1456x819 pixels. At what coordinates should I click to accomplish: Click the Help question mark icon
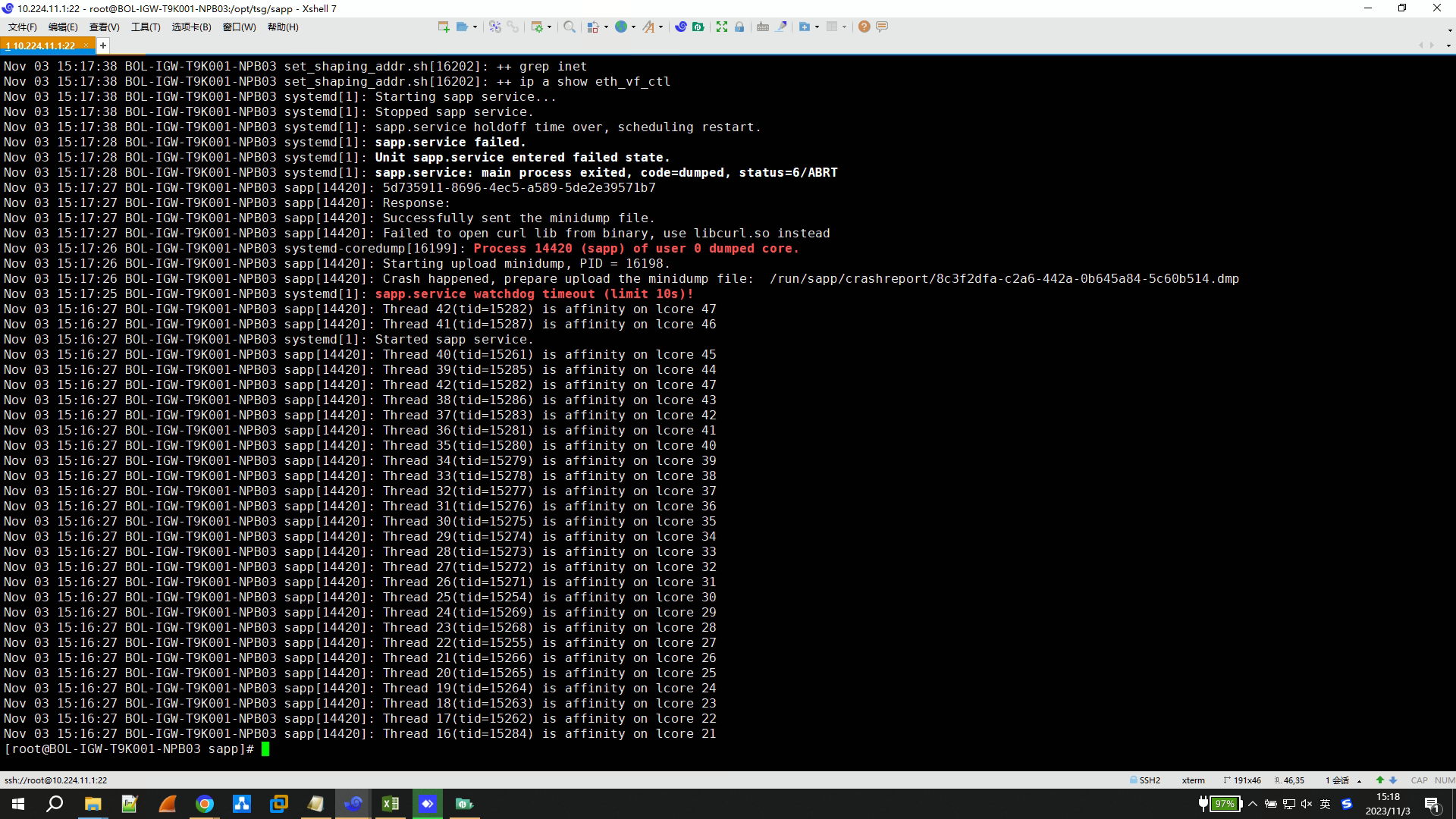(x=864, y=27)
